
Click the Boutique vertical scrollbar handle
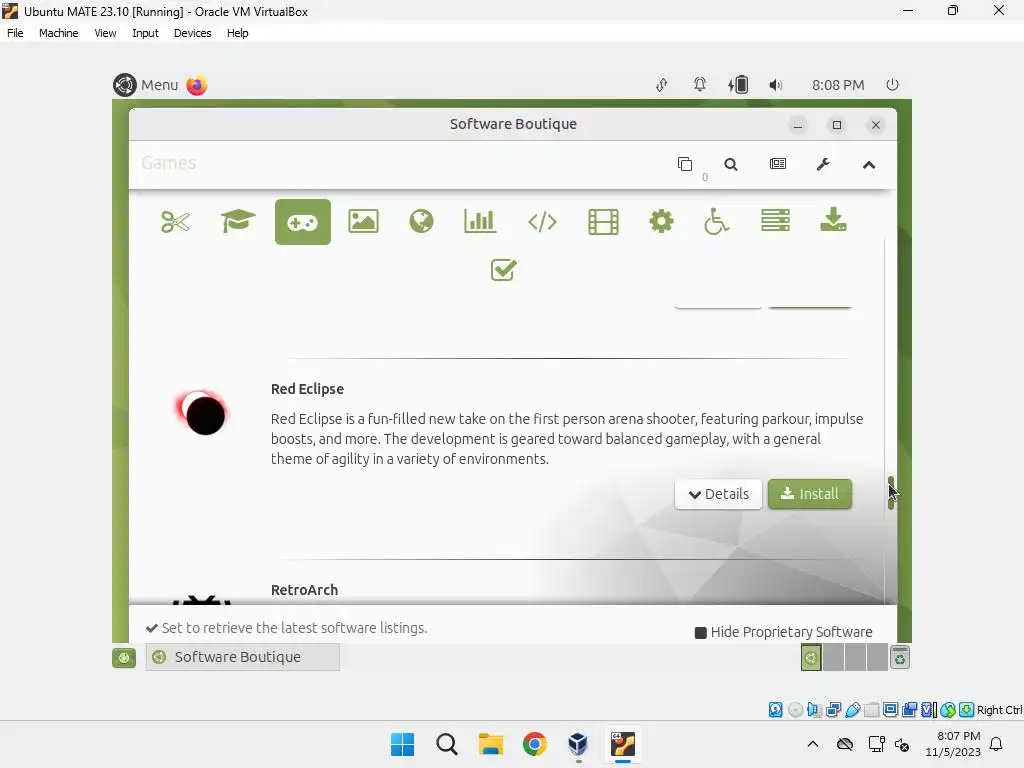pyautogui.click(x=891, y=493)
